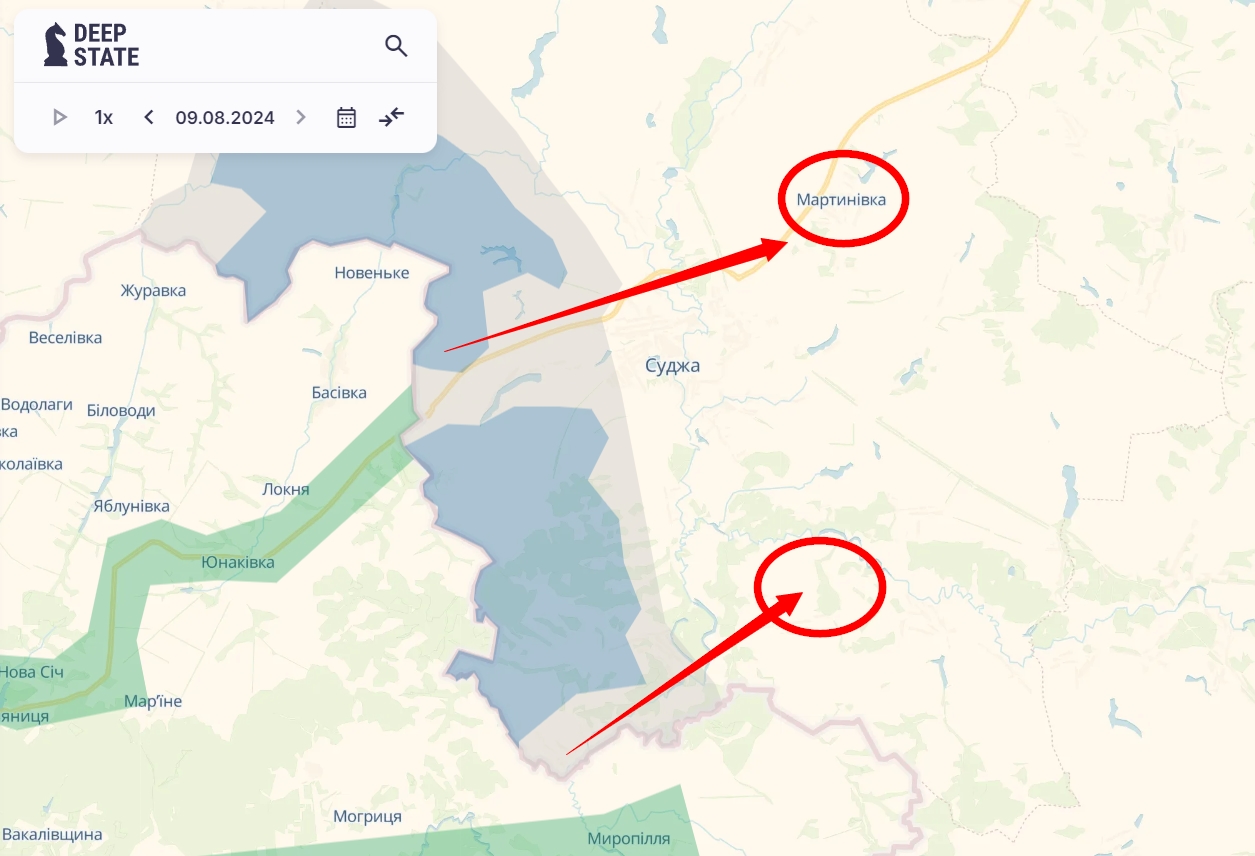The height and width of the screenshot is (856, 1255).
Task: Click the Яблунівка village label
Action: pos(131,506)
